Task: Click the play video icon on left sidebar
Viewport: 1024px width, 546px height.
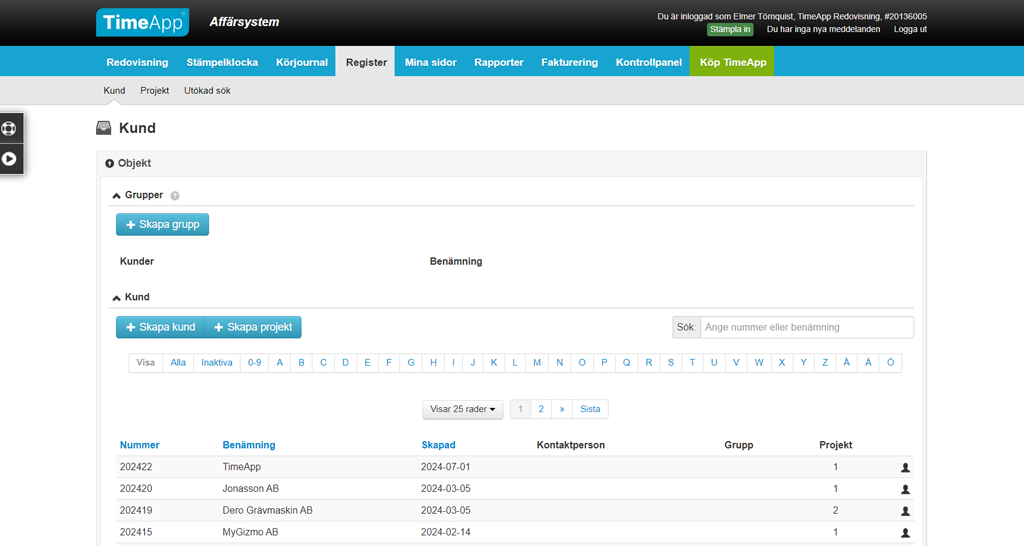Action: 10,158
